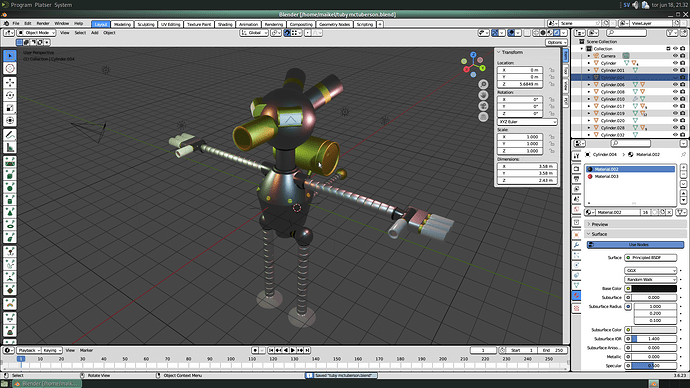Open the Playback dropdown in timeline
Viewport: 690px width, 388px height.
click(29, 350)
